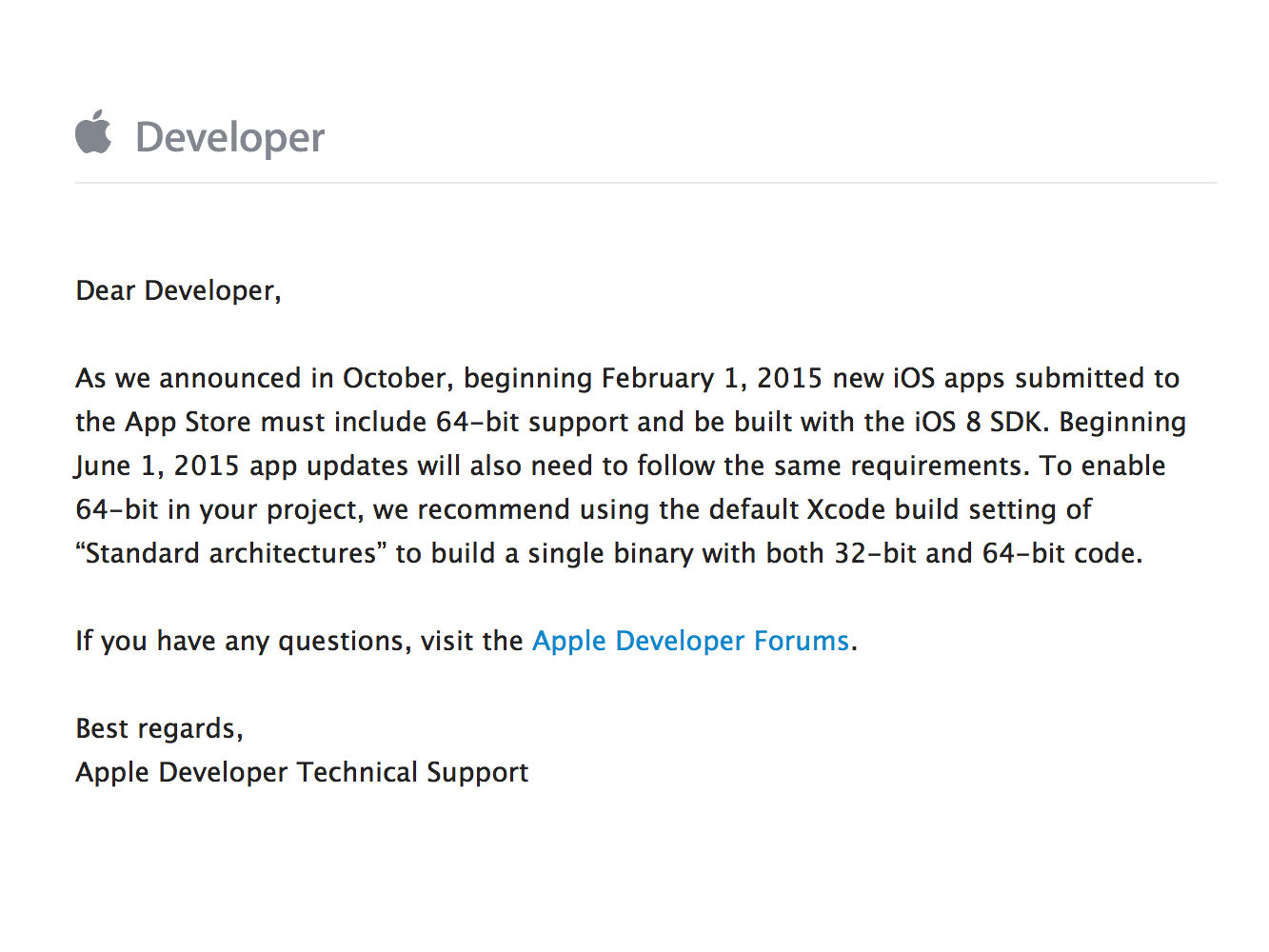Click the line starting 'Standard architectures'
1269x952 pixels.
pyautogui.click(x=609, y=553)
